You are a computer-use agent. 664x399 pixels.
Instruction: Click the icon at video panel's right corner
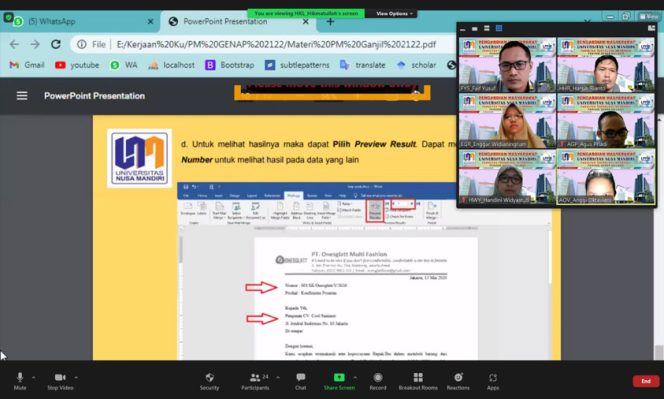(x=651, y=28)
